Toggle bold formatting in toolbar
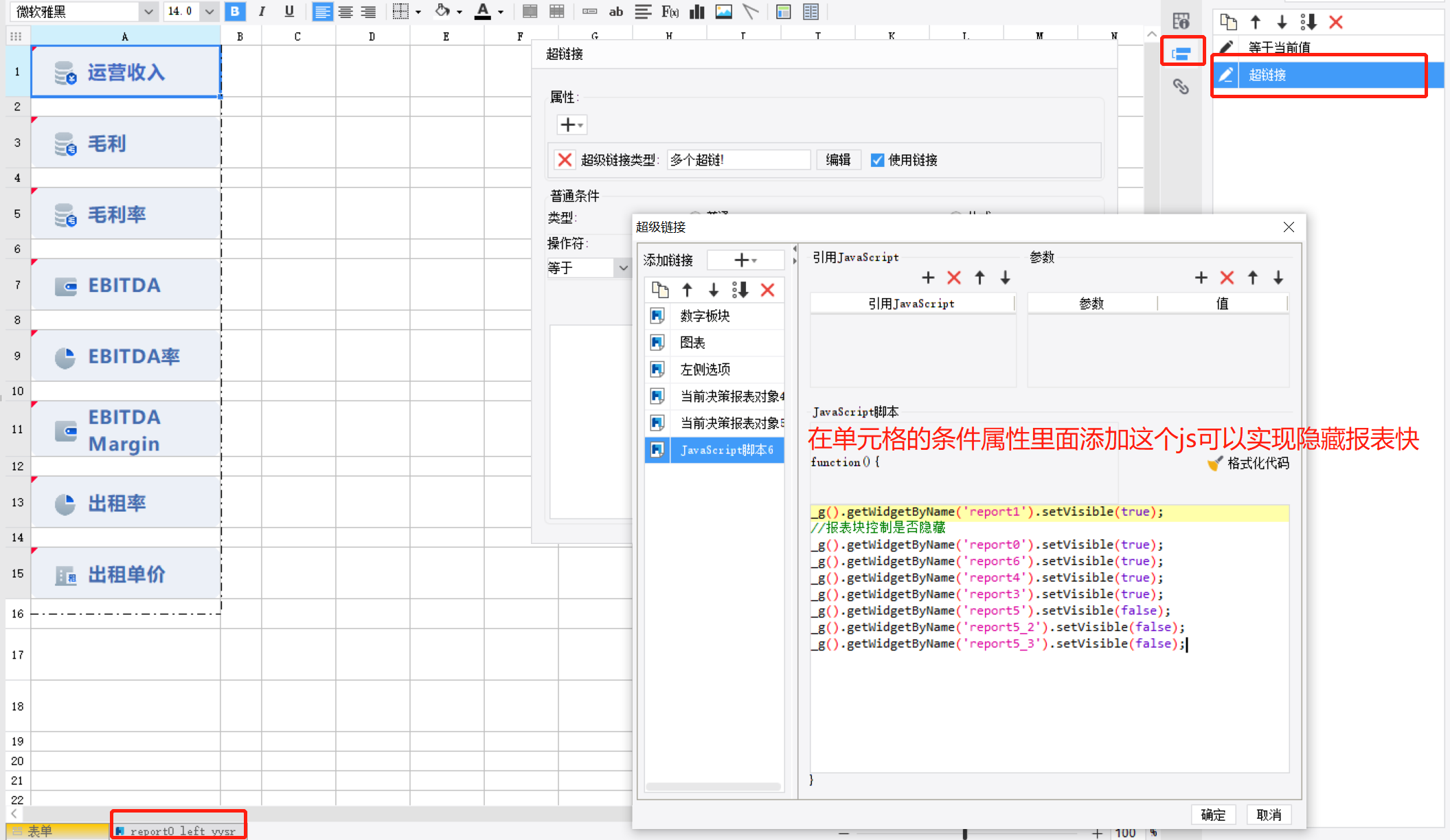This screenshot has width=1450, height=840. 235,11
